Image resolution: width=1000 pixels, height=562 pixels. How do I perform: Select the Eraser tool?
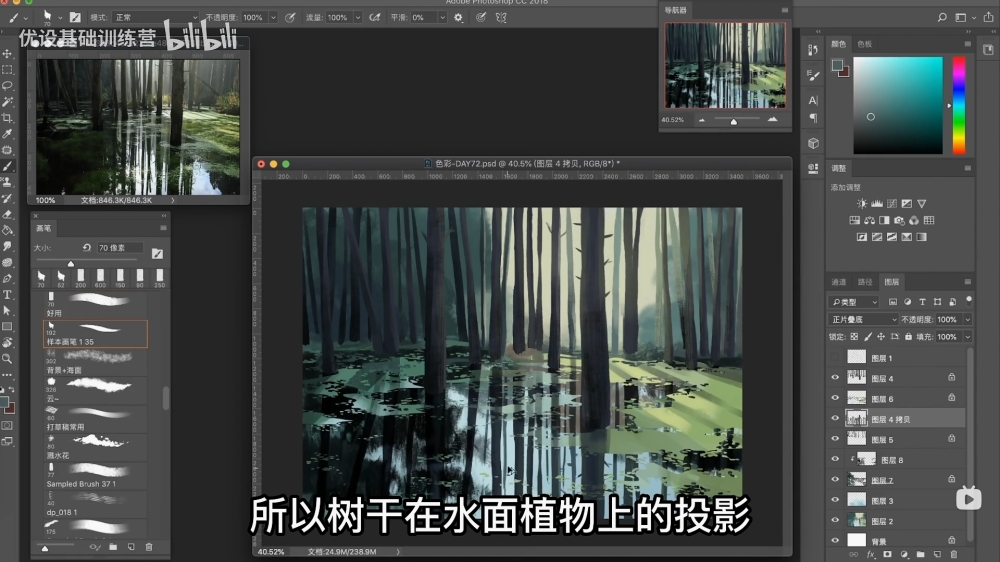[8, 214]
